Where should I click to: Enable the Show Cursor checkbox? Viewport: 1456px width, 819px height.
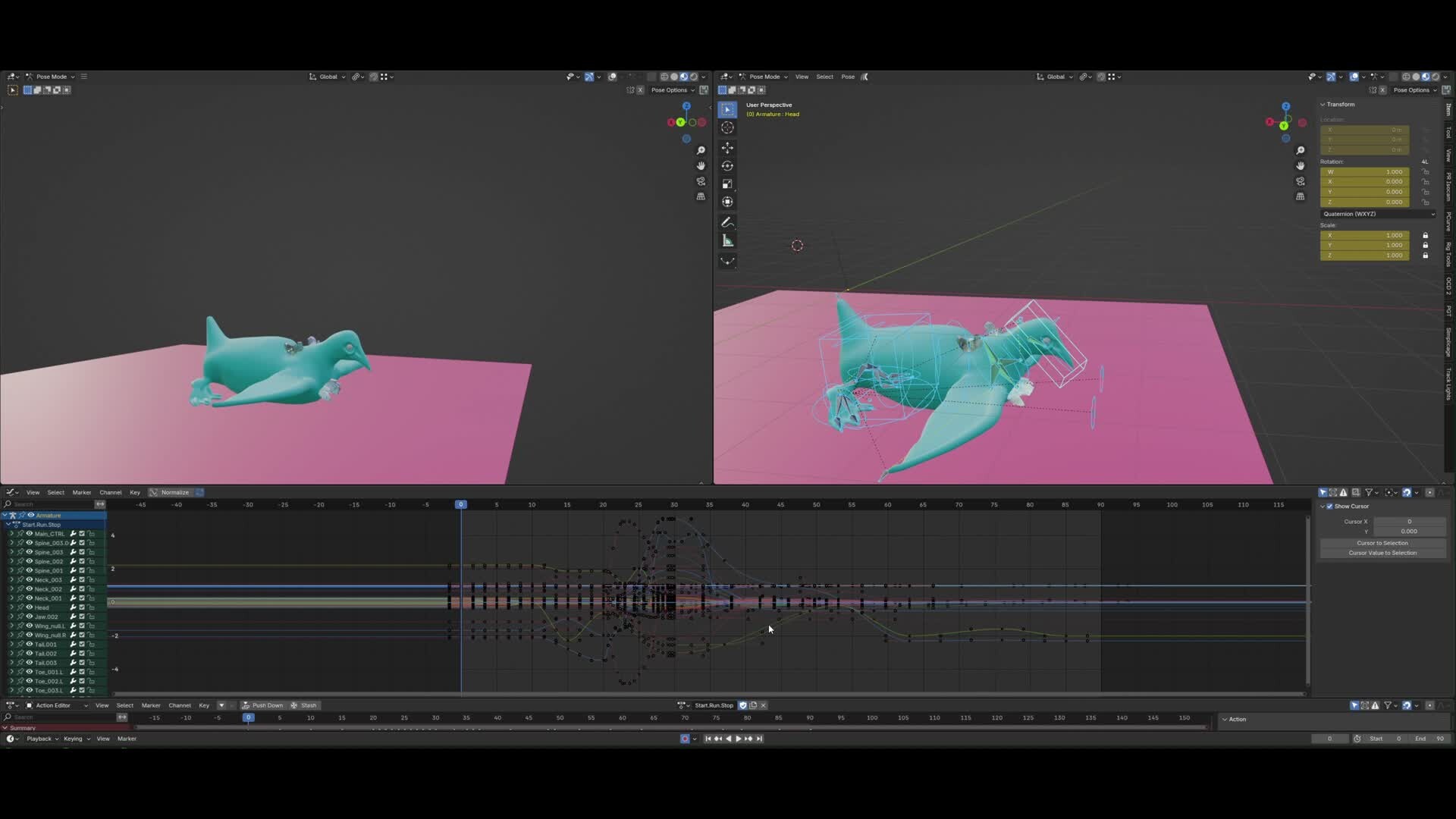click(1329, 506)
